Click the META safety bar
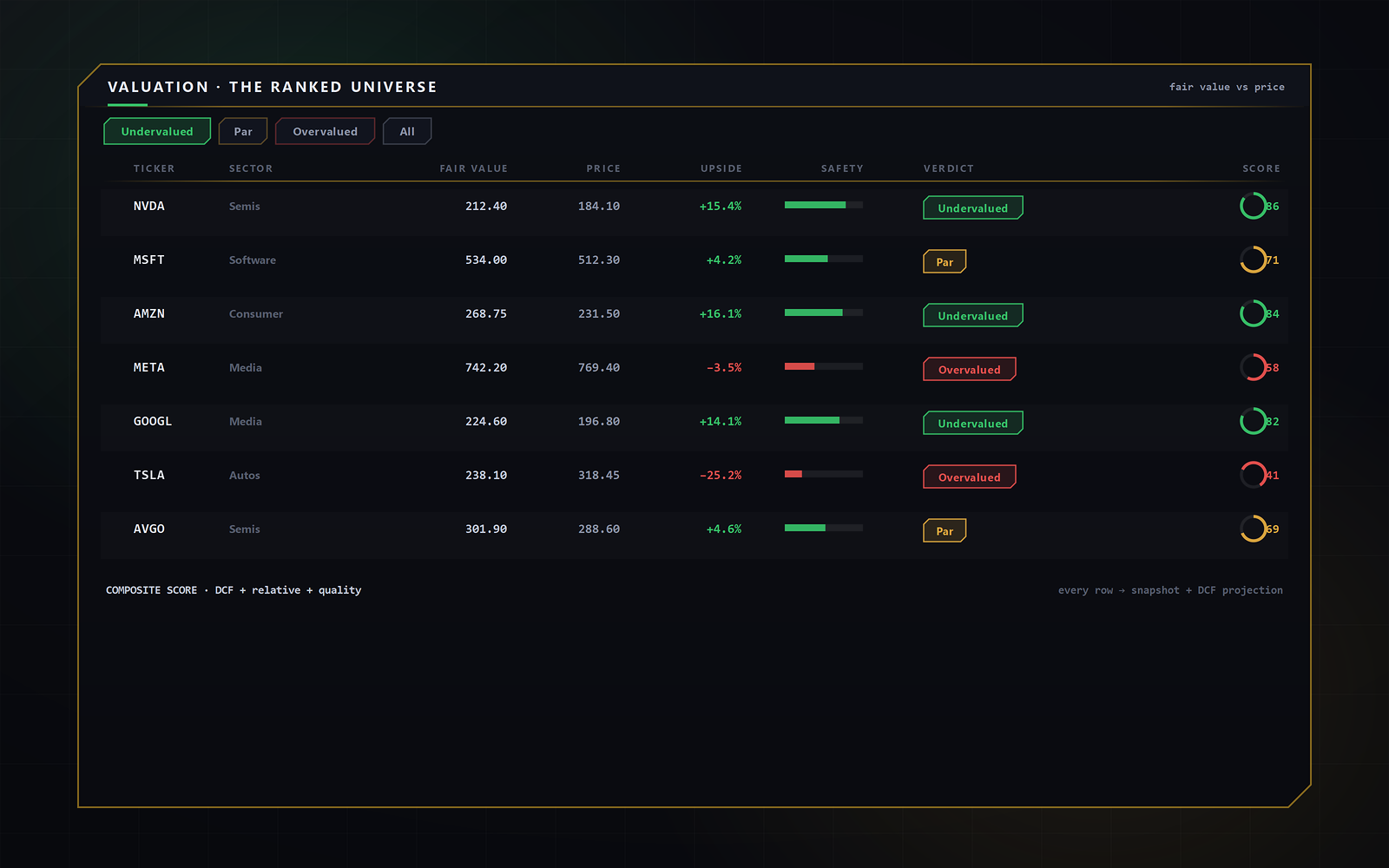The height and width of the screenshot is (868, 1389). point(824,366)
